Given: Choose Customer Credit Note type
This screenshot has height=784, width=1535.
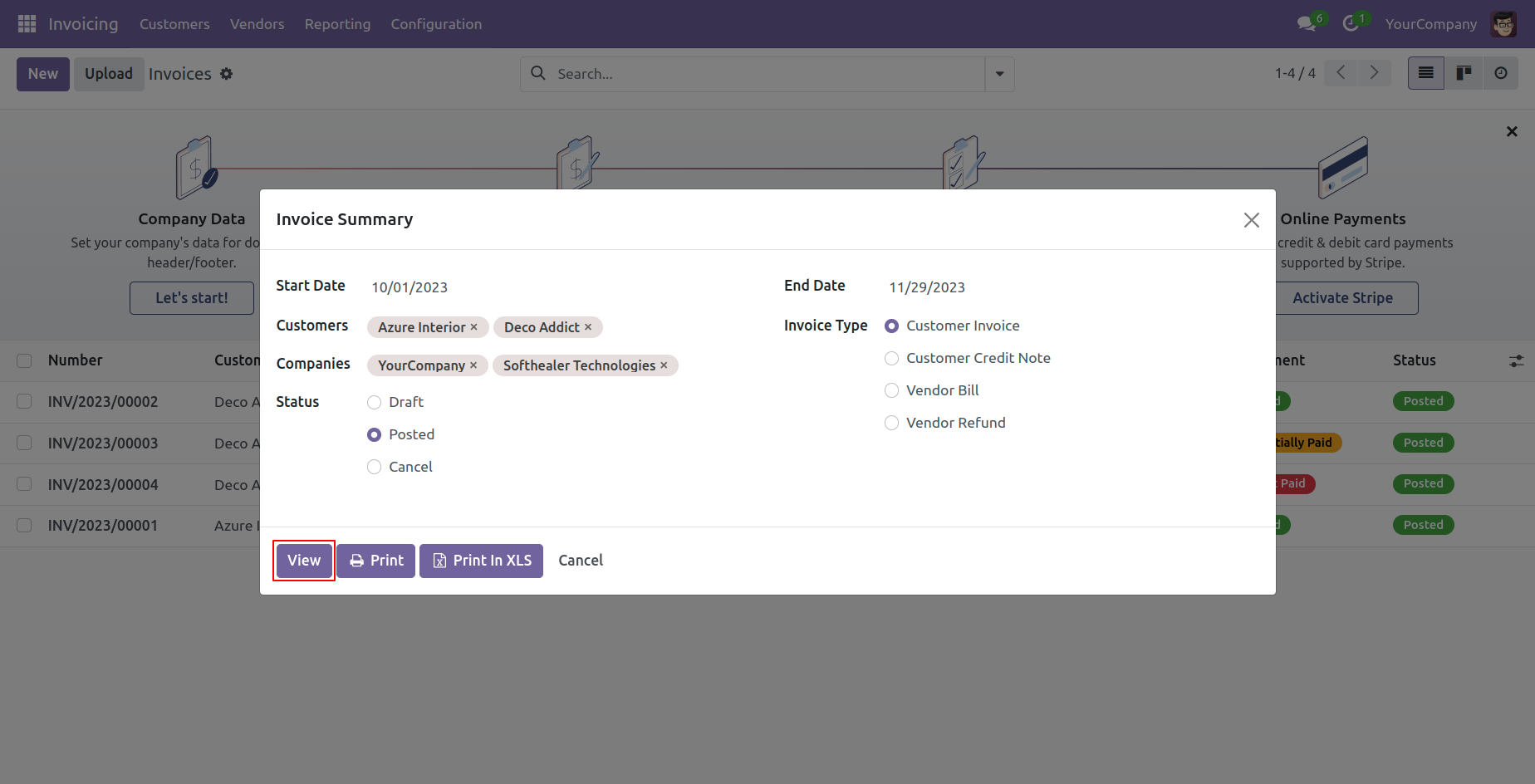Looking at the screenshot, I should [x=891, y=358].
